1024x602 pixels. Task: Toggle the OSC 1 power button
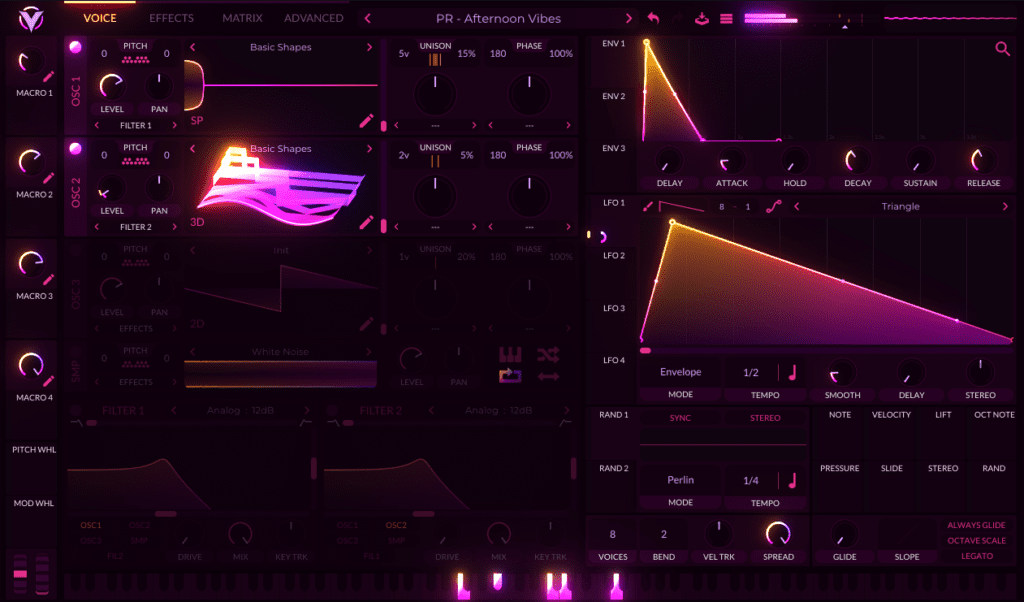(x=74, y=46)
